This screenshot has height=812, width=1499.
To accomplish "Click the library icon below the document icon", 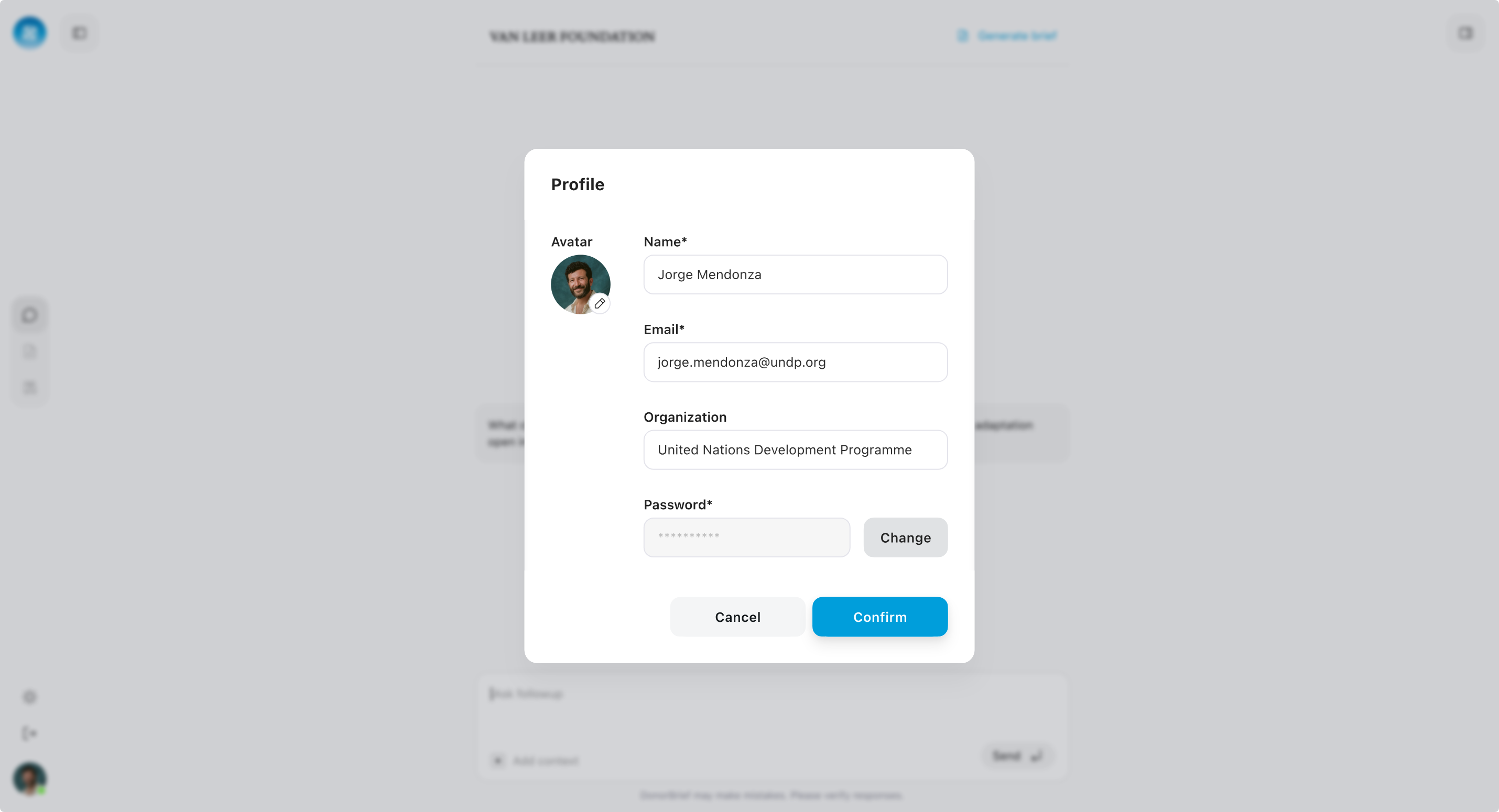I will pos(30,387).
